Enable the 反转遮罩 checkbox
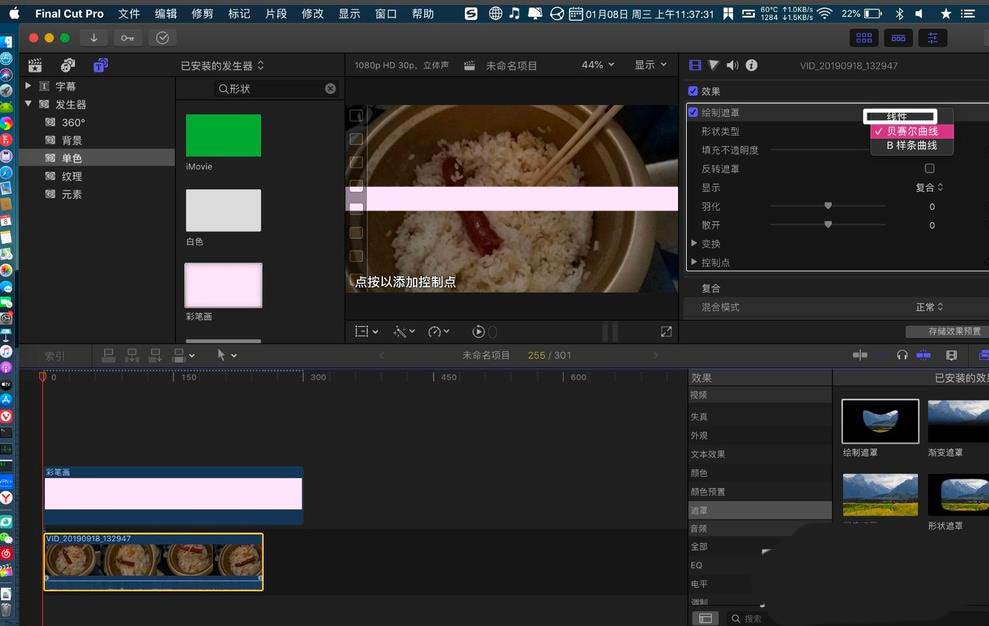This screenshot has width=989, height=626. (929, 168)
